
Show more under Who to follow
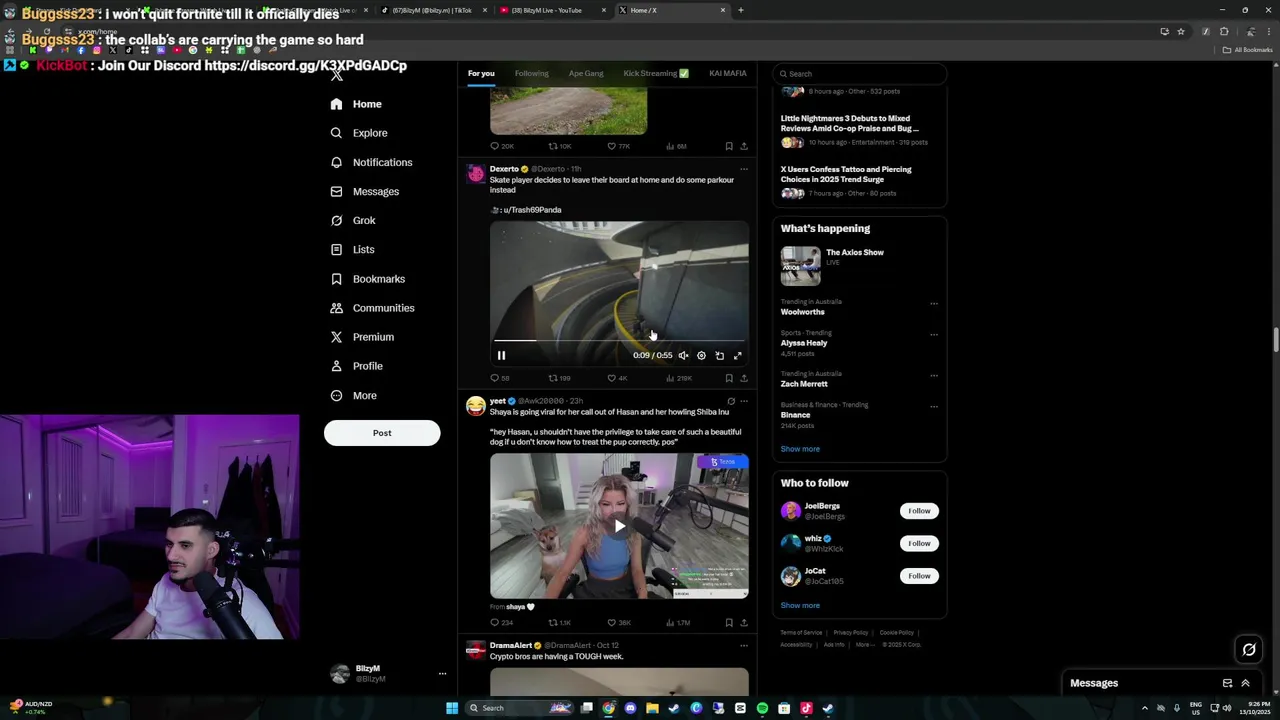[800, 605]
